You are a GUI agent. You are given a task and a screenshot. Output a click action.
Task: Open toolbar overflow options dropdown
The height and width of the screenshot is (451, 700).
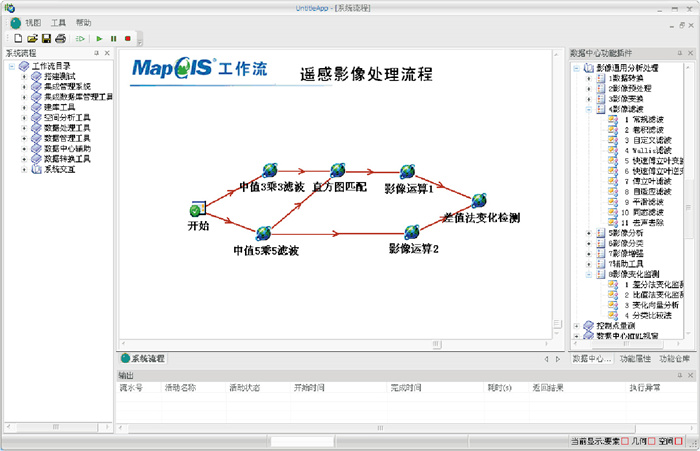pyautogui.click(x=140, y=43)
